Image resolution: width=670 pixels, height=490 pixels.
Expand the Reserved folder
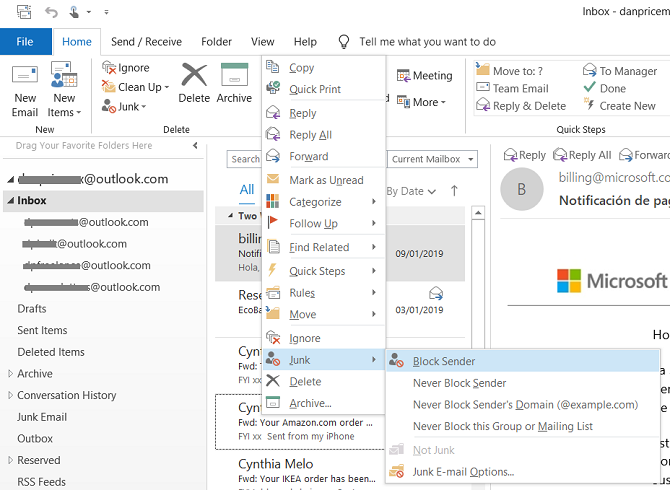pos(10,460)
